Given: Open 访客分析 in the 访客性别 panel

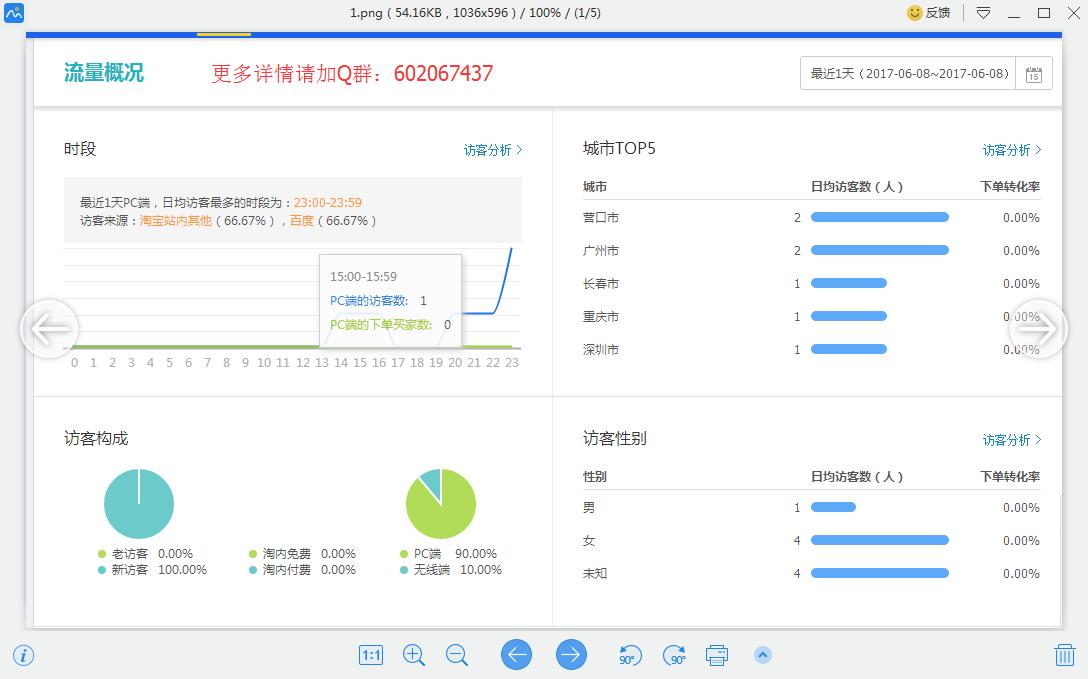Looking at the screenshot, I should pos(1008,438).
